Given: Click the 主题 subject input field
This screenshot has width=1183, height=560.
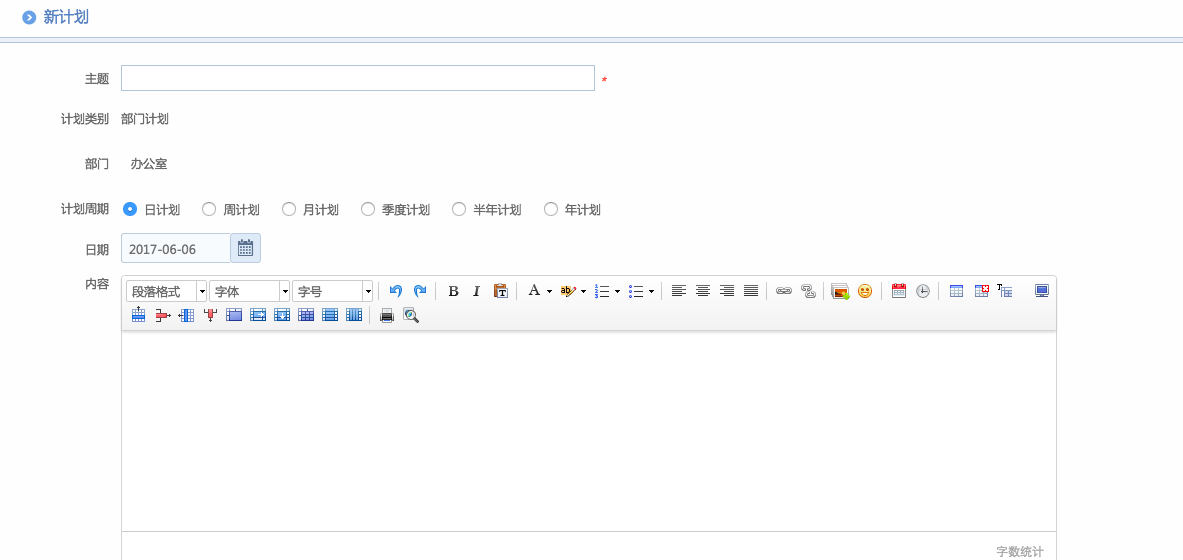Looking at the screenshot, I should point(357,78).
